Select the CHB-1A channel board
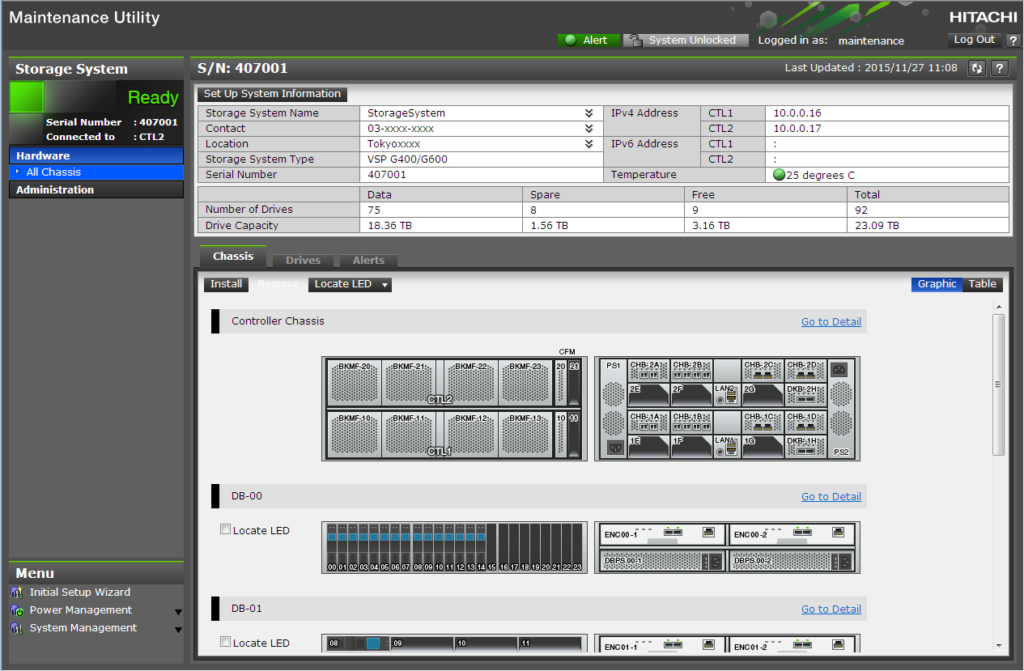This screenshot has width=1024, height=671. point(648,421)
